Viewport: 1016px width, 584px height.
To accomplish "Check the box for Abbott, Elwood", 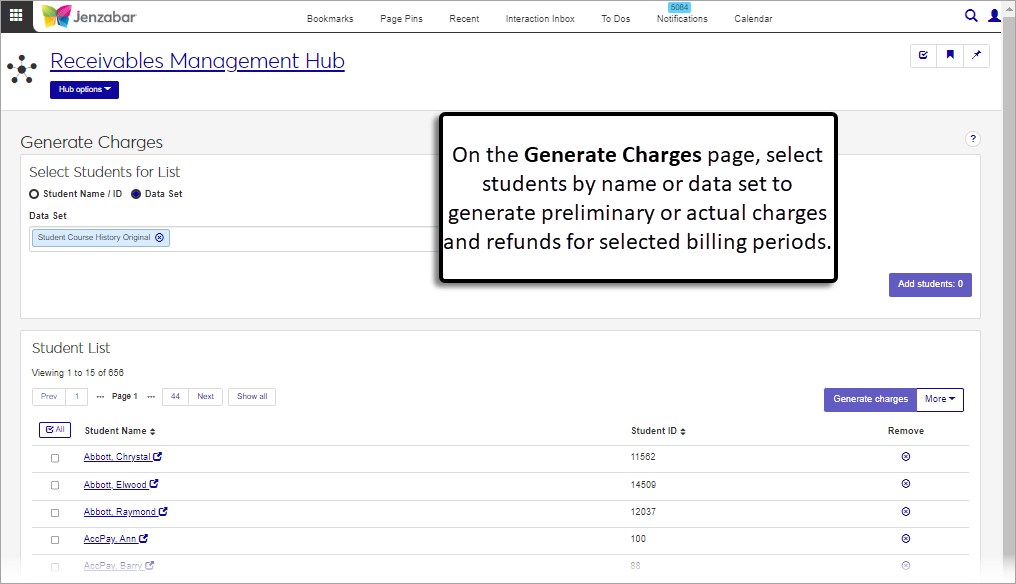I will 55,485.
